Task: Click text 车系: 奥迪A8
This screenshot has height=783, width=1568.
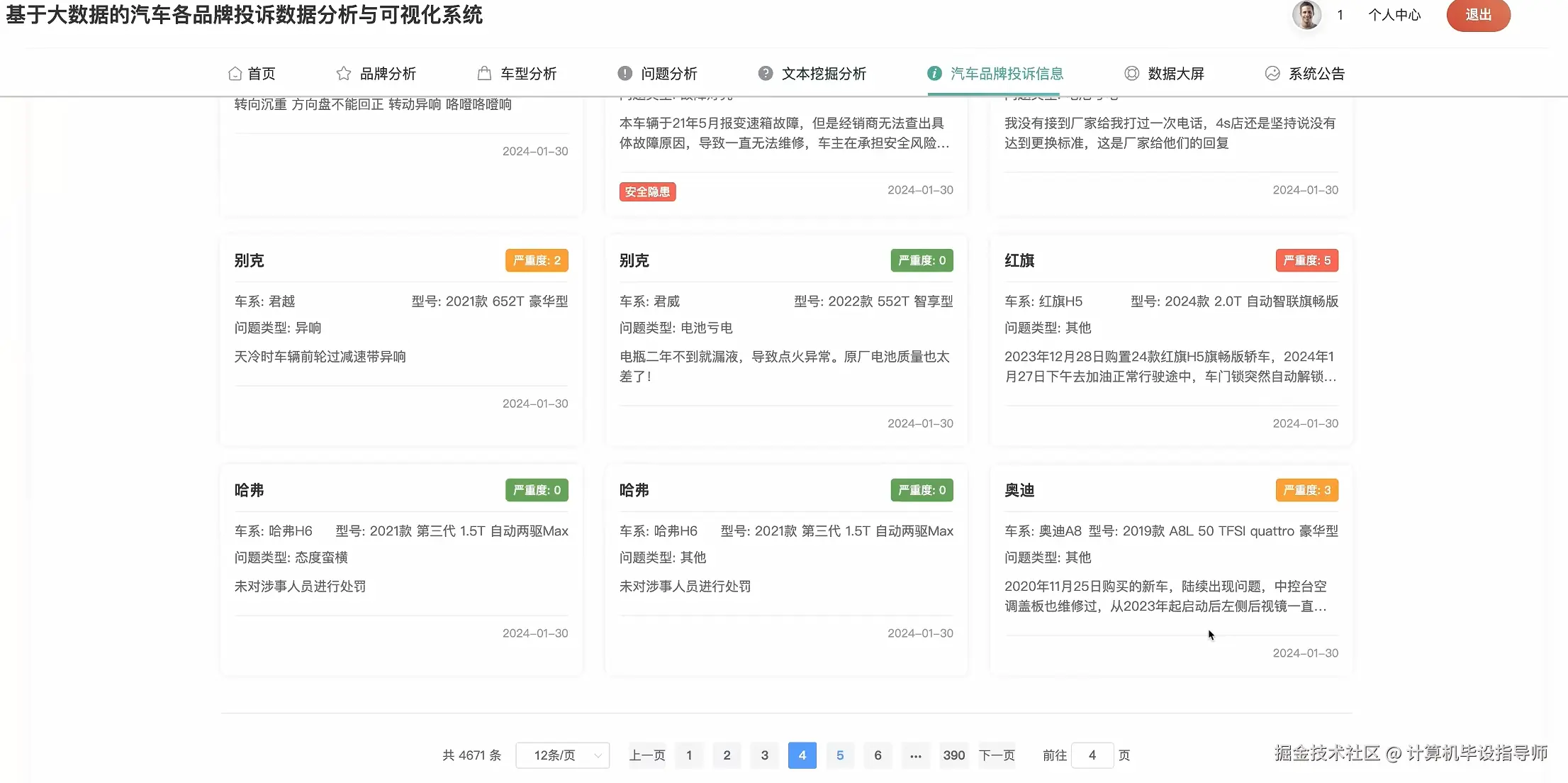Action: (1043, 531)
